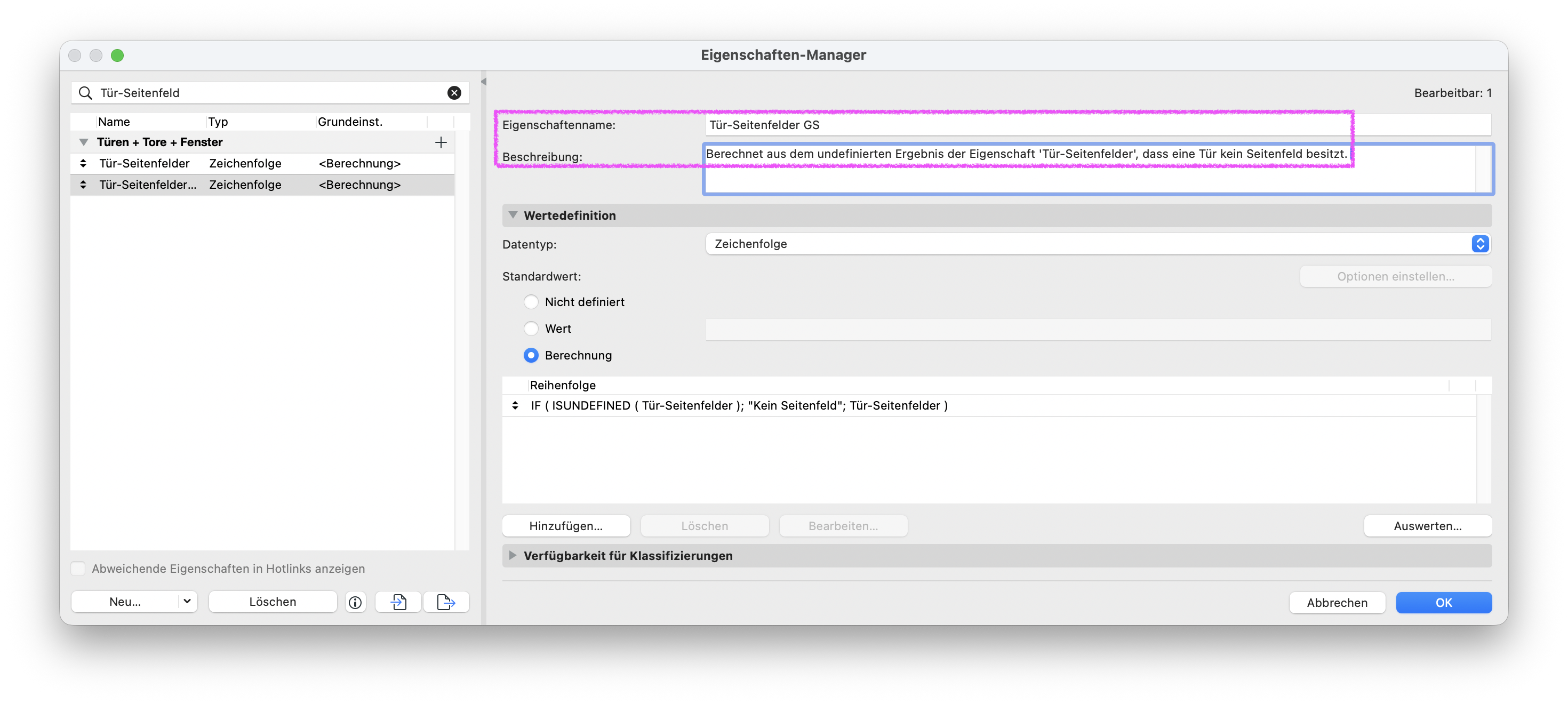The image size is (1568, 704).
Task: Click the export properties icon
Action: 445,602
